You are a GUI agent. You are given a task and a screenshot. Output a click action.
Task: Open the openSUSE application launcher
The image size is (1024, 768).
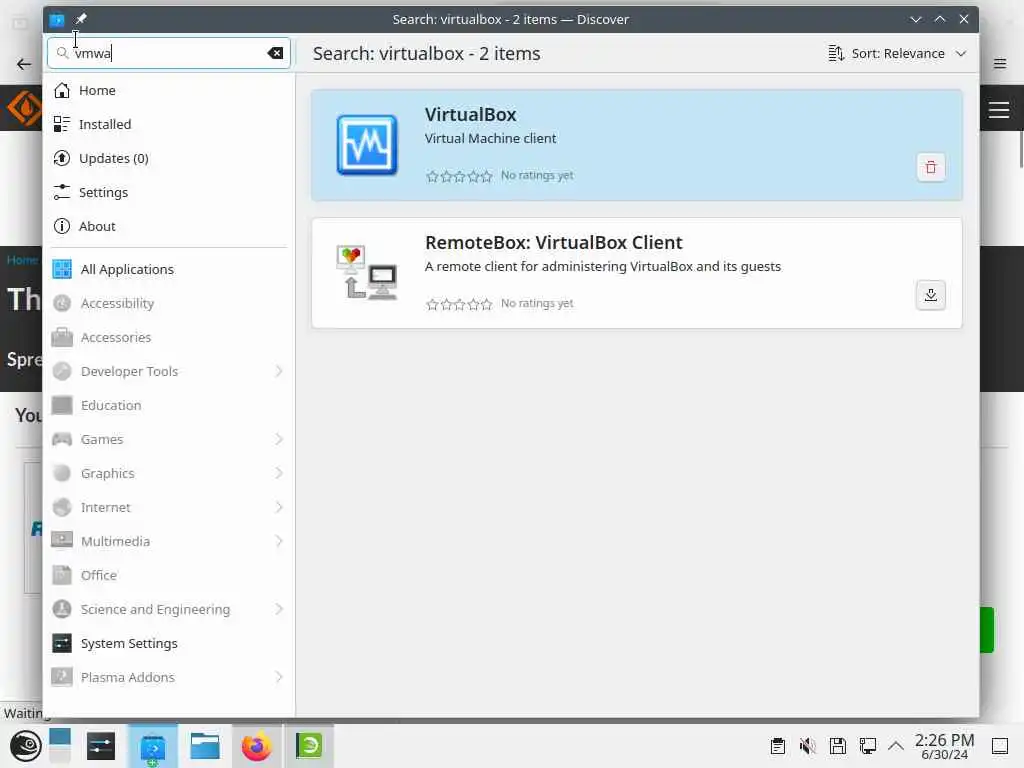pyautogui.click(x=25, y=746)
